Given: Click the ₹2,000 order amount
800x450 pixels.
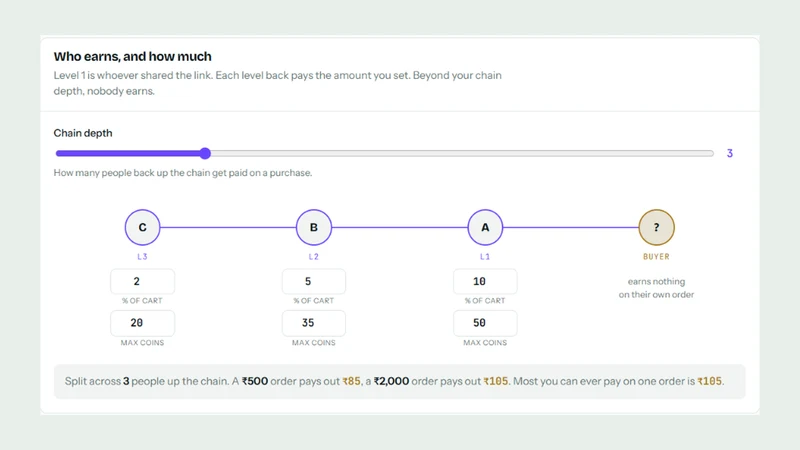Looking at the screenshot, I should [x=391, y=381].
